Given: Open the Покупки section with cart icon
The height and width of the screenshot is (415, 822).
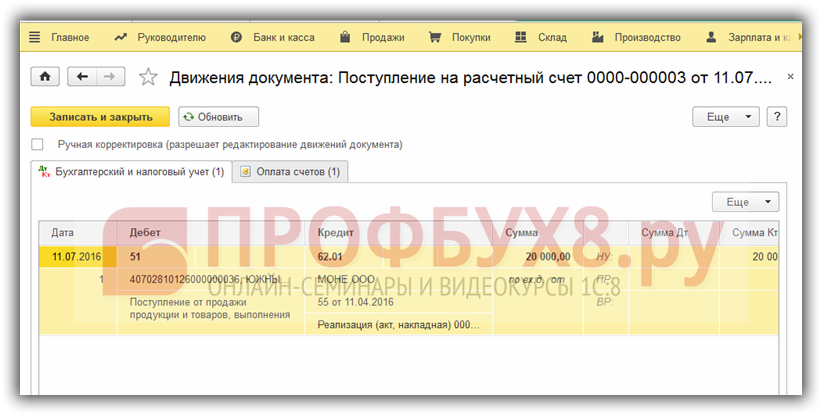Looking at the screenshot, I should [459, 37].
